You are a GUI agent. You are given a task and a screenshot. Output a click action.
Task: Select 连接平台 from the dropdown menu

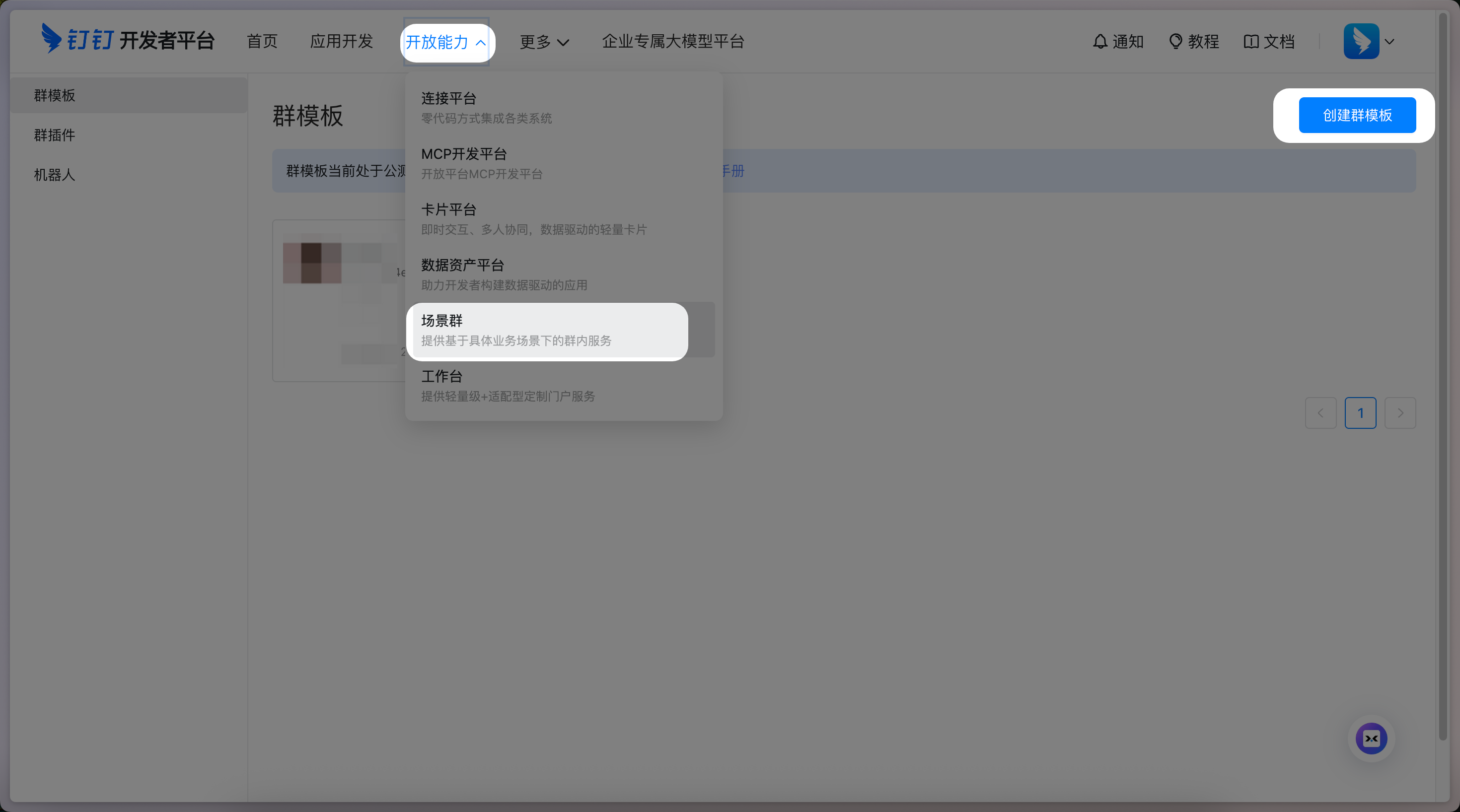tap(564, 107)
